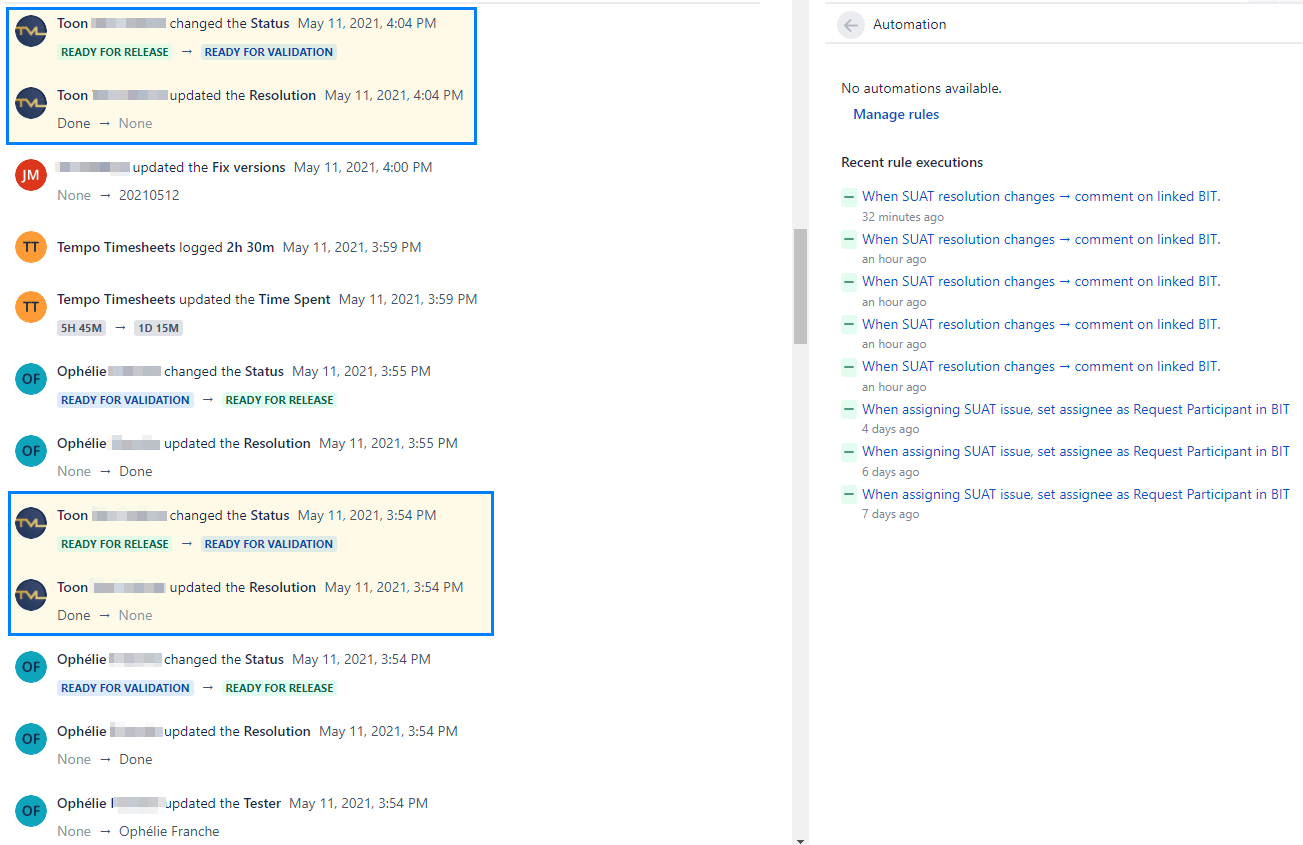Click the 5H 45M time value

point(82,328)
